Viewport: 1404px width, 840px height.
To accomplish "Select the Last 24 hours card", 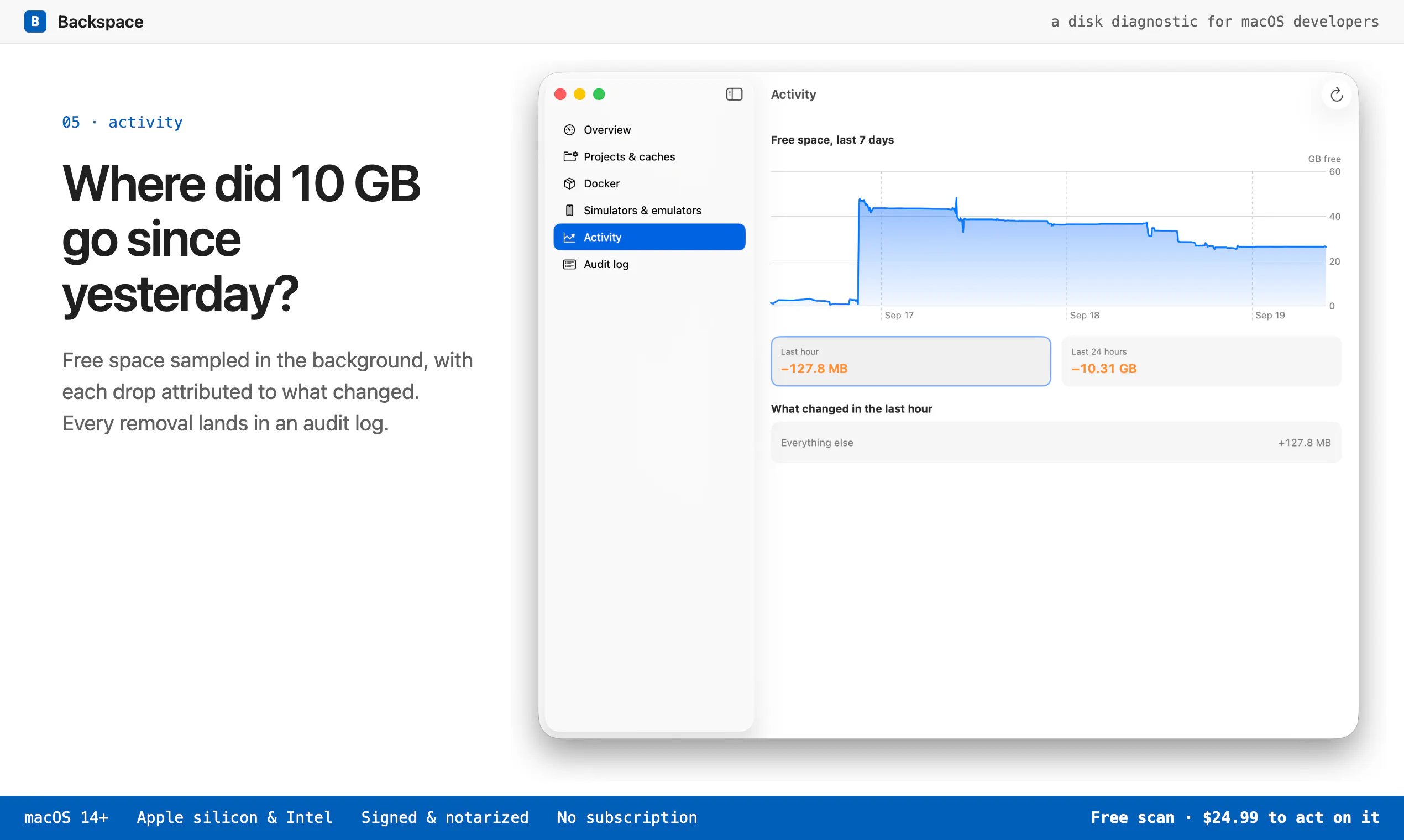I will click(x=1201, y=361).
